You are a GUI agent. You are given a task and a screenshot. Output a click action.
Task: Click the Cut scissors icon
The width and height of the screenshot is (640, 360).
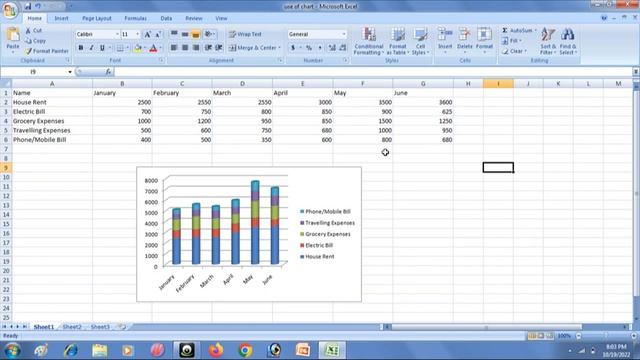pyautogui.click(x=28, y=31)
